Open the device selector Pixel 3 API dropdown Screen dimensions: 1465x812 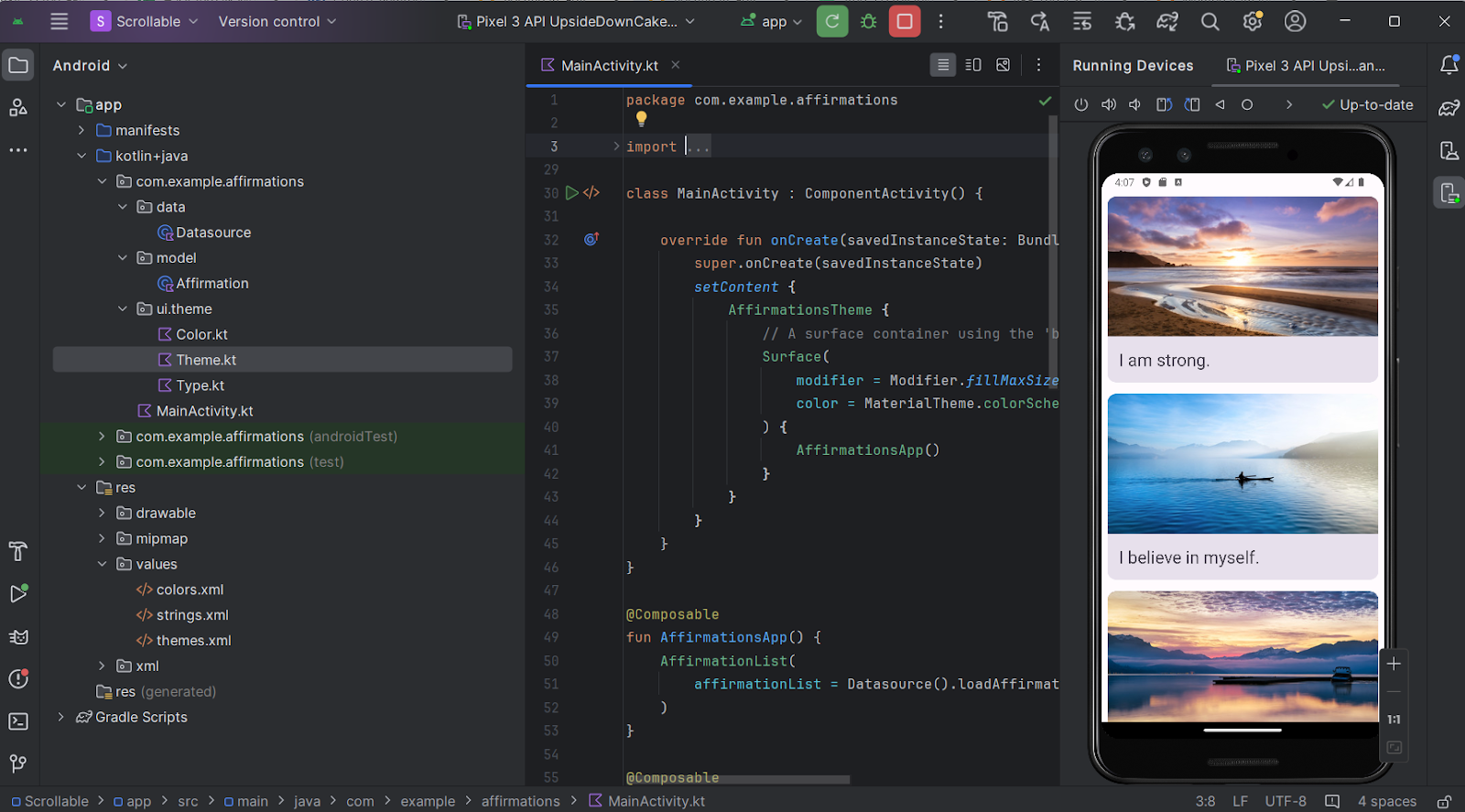pos(576,21)
